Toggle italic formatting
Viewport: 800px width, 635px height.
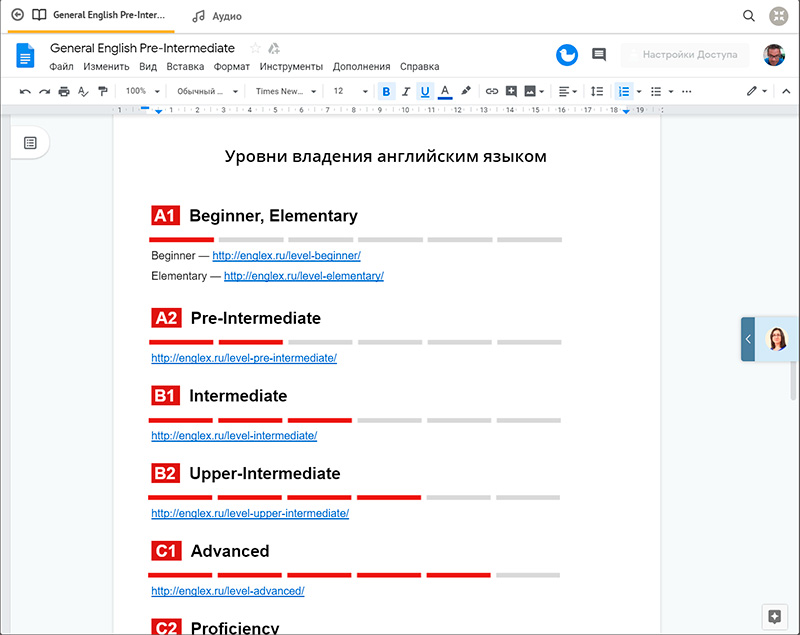[x=405, y=91]
